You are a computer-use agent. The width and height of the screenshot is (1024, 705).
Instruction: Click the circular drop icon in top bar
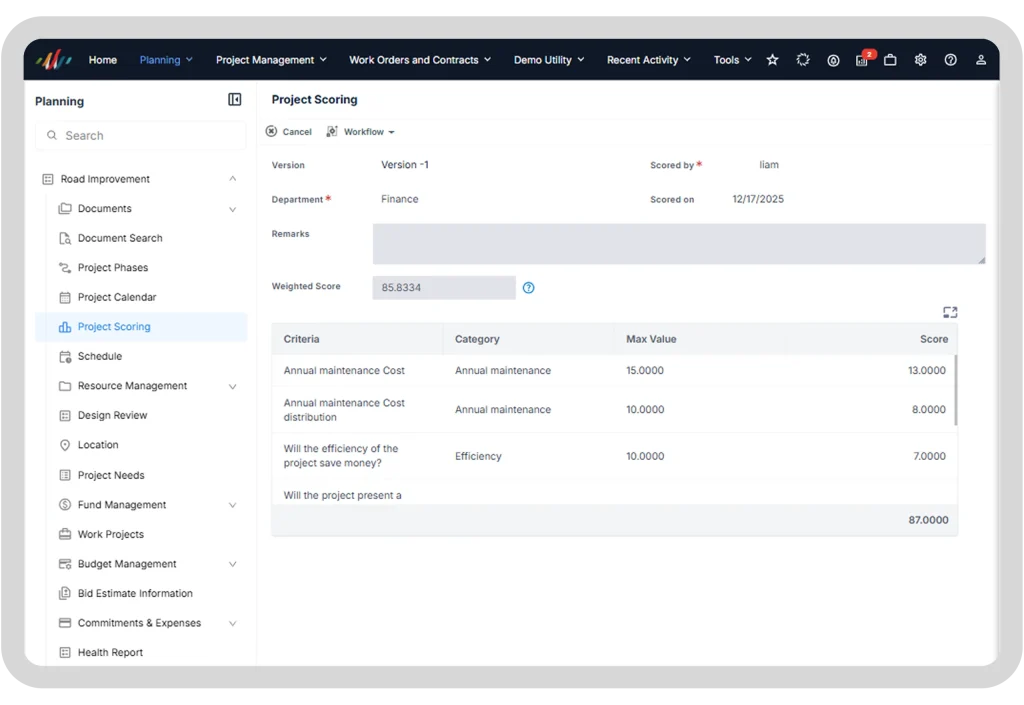(x=833, y=61)
